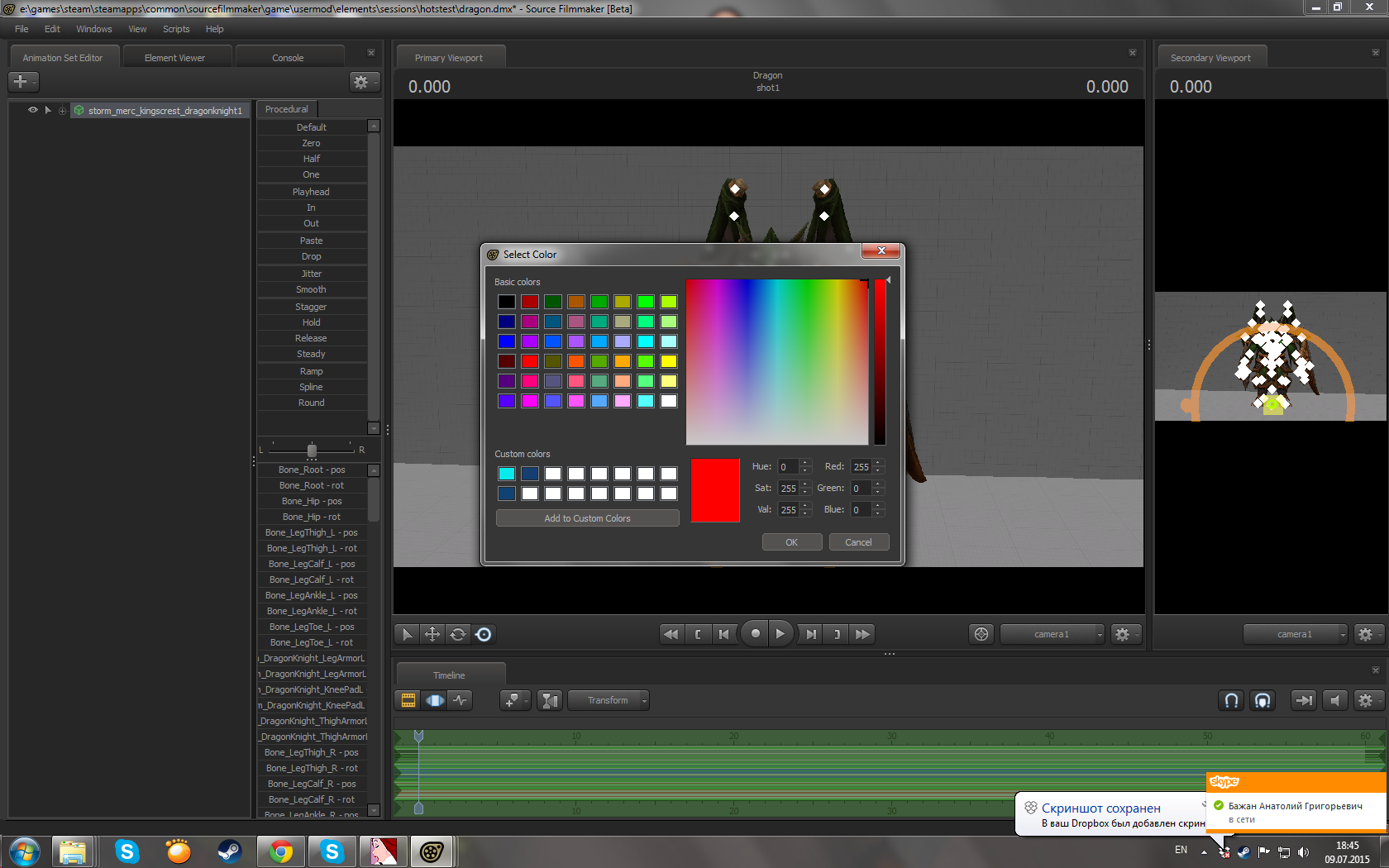The height and width of the screenshot is (868, 1389).
Task: Toggle snap-to-frame magnet with marker
Action: (1263, 700)
